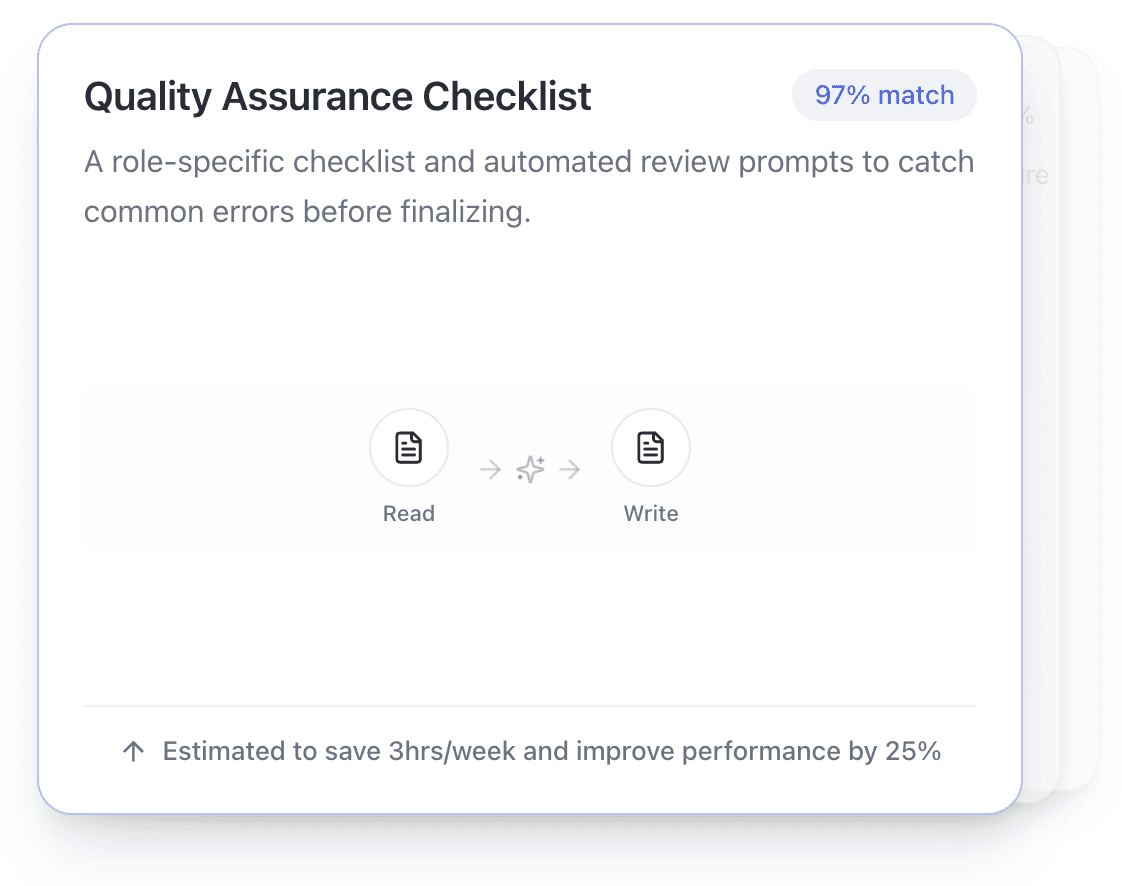Click the arrow just before the Write icon
Screen dimensions: 1122x886
pos(570,469)
